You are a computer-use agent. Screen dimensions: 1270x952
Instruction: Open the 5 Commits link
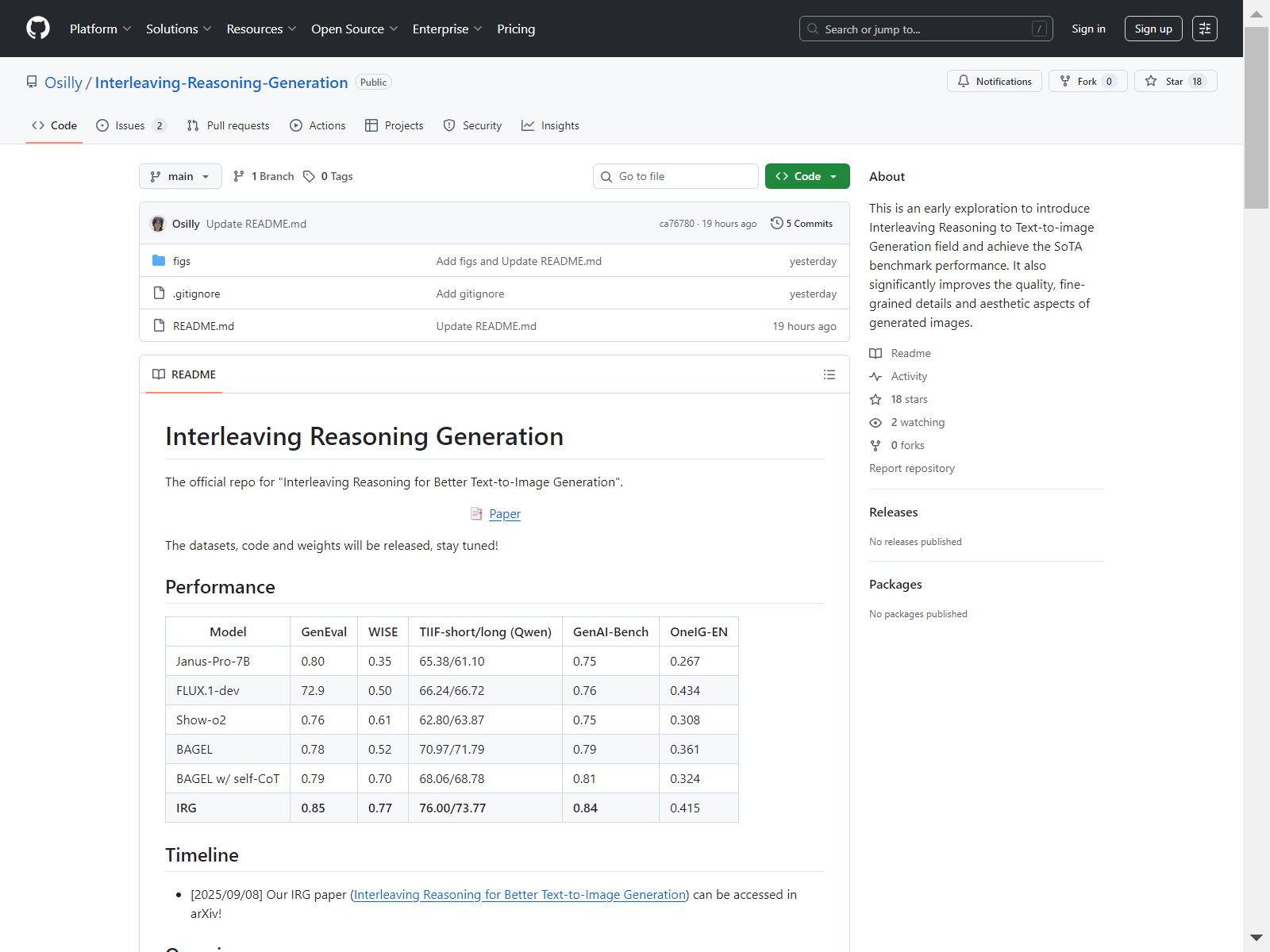802,224
